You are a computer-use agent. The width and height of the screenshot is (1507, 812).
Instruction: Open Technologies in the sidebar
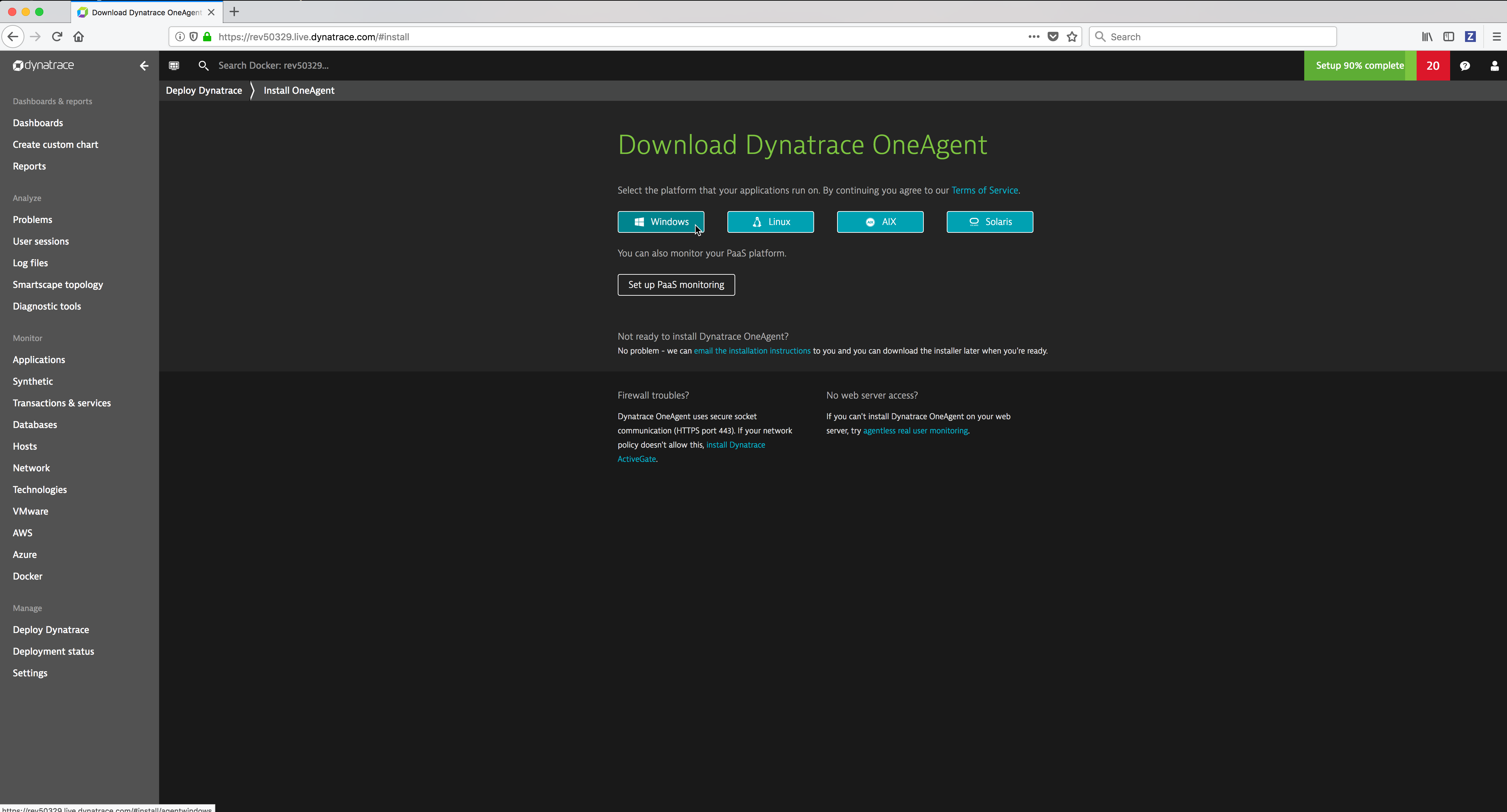[40, 490]
